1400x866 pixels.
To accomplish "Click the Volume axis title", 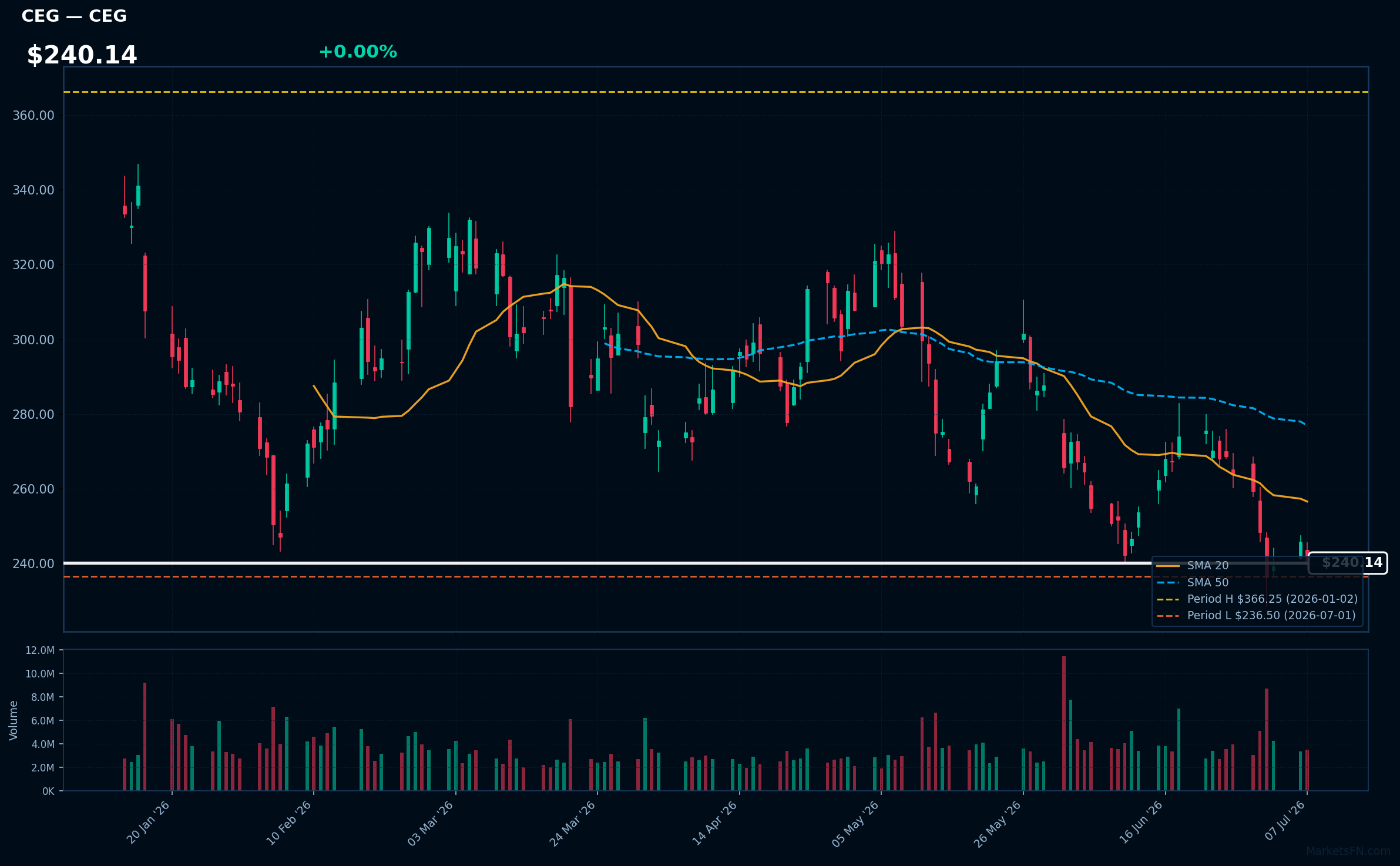I will coord(14,720).
